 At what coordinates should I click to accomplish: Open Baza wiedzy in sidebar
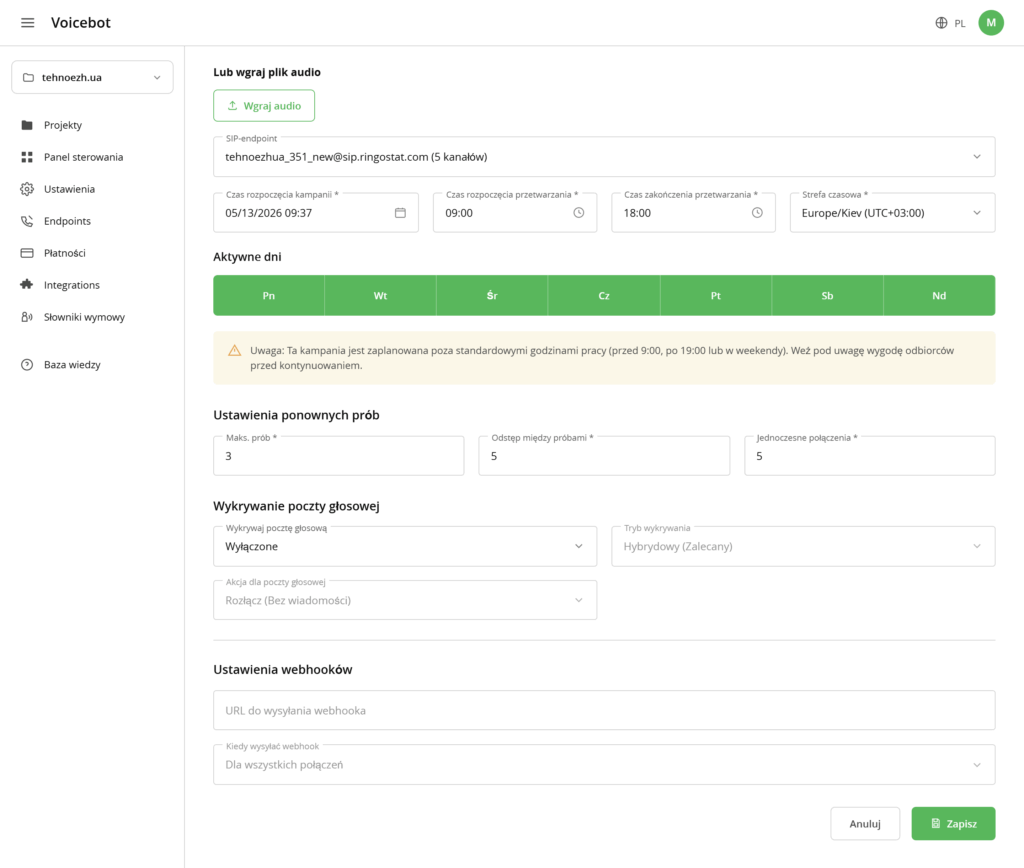tap(72, 364)
